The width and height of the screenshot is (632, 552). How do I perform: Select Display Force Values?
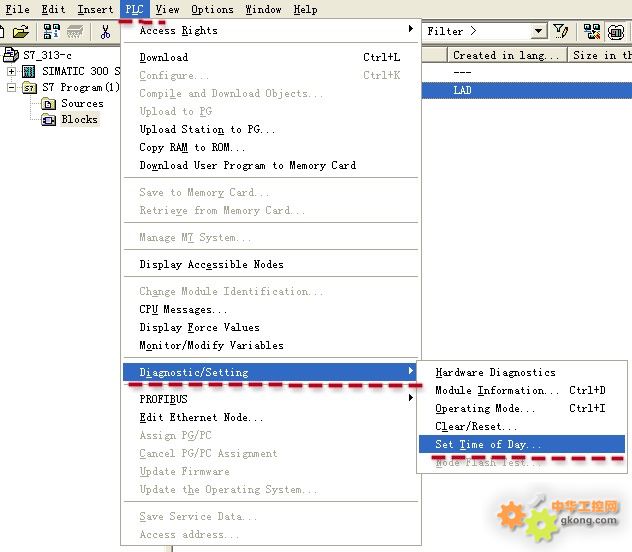[271, 327]
